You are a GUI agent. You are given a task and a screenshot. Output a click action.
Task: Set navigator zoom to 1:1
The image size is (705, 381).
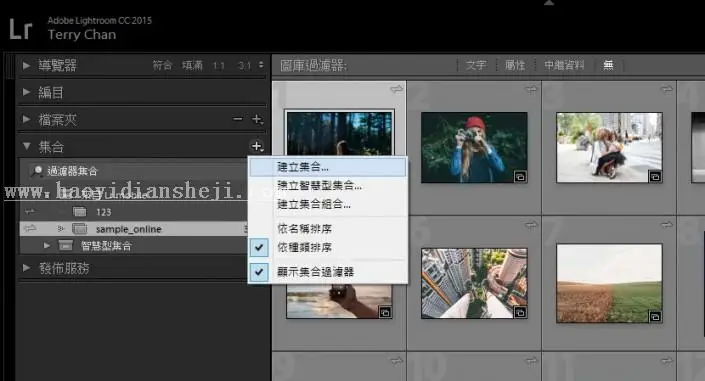point(219,66)
